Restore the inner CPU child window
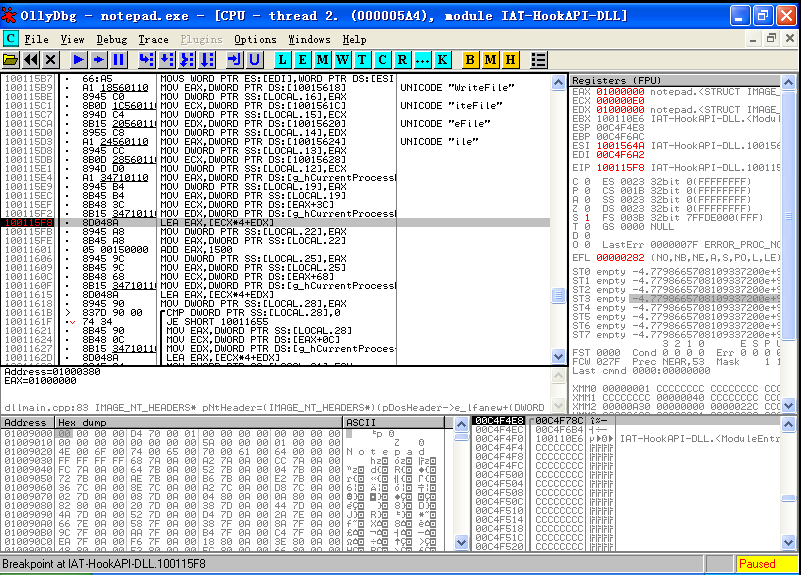Image resolution: width=801 pixels, height=575 pixels. pos(771,38)
